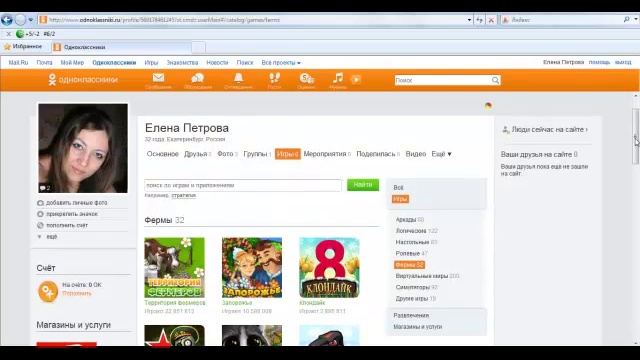Viewport: 640px width, 360px height.
Task: Click the 'стратегия' example search link
Action: [183, 196]
